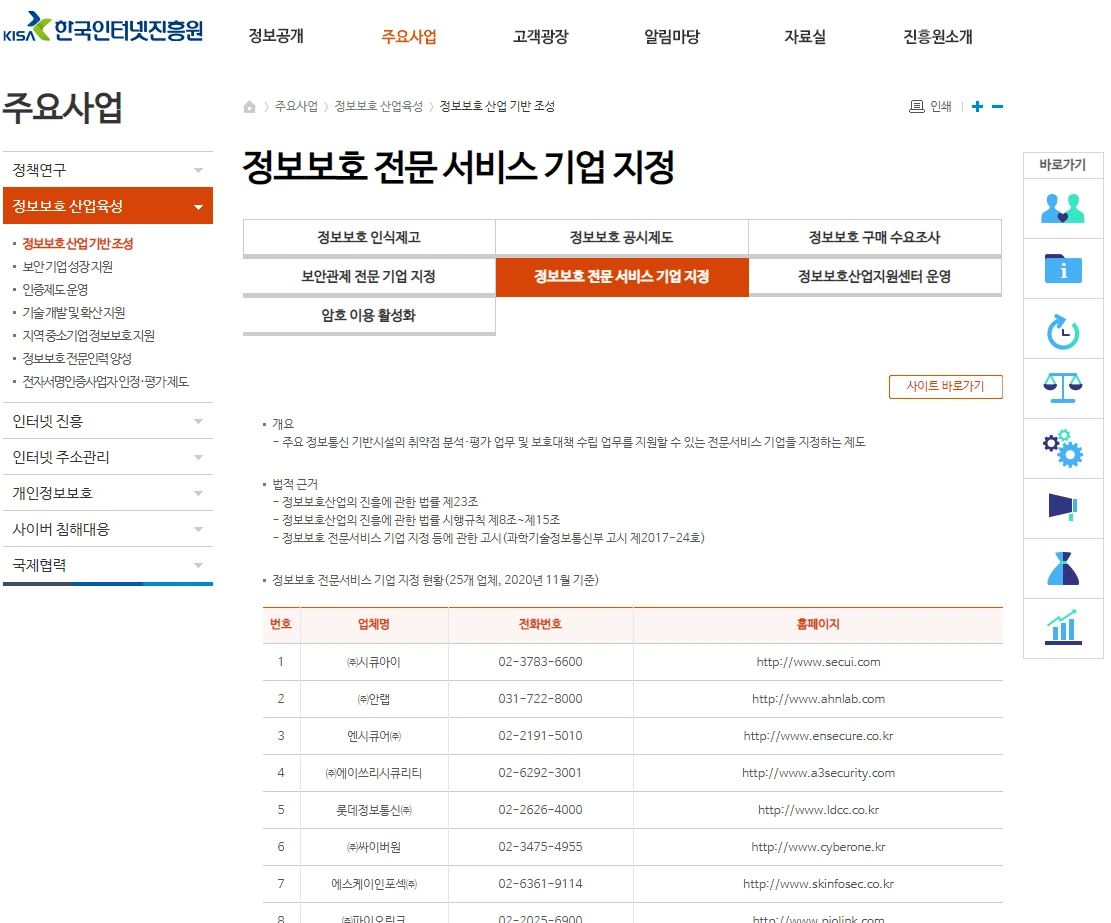This screenshot has height=923, width=1111.
Task: Select 정보보호 전문 서비스 기업 지정 tab
Action: point(621,276)
